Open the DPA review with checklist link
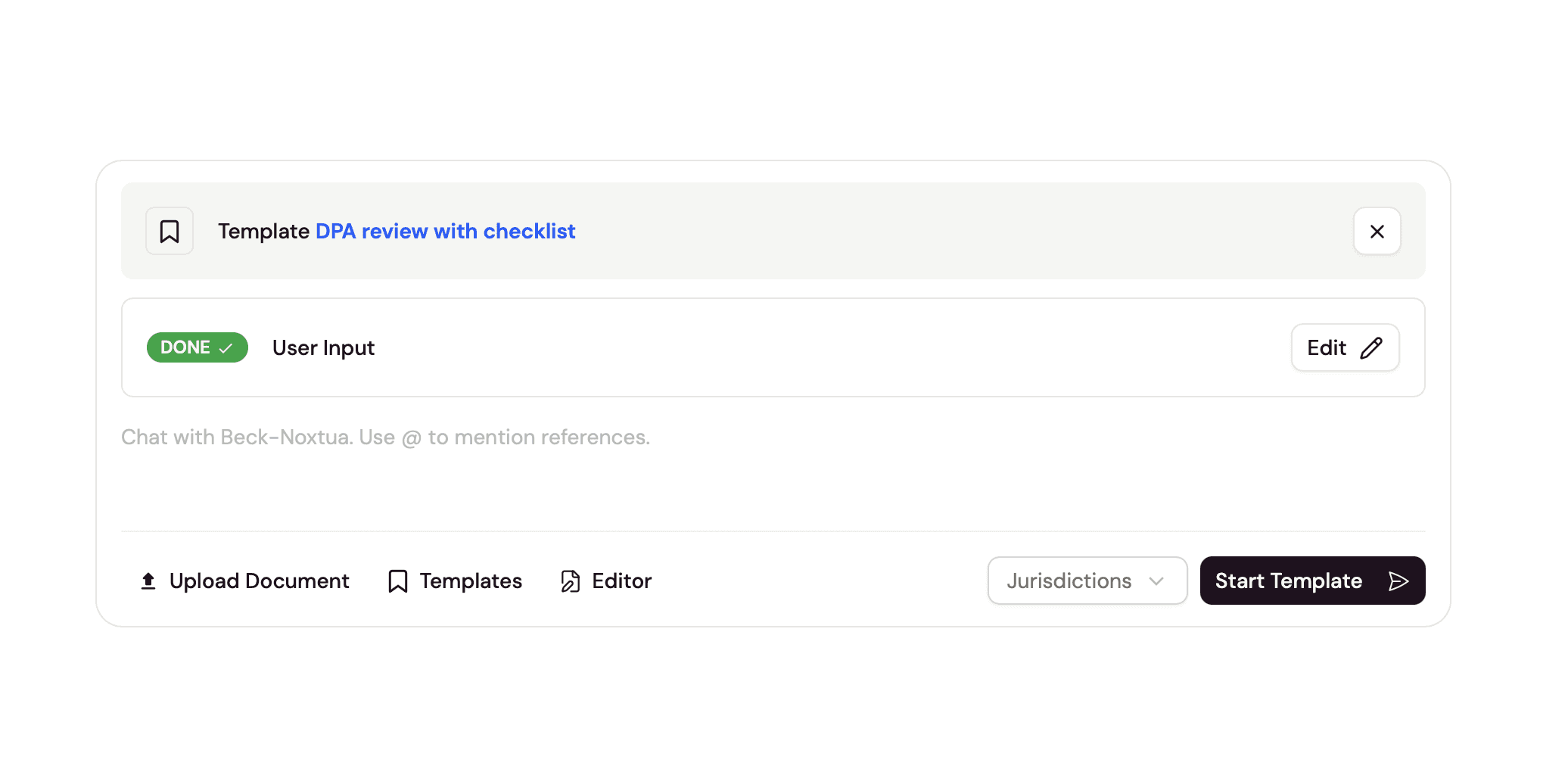 pyautogui.click(x=445, y=231)
